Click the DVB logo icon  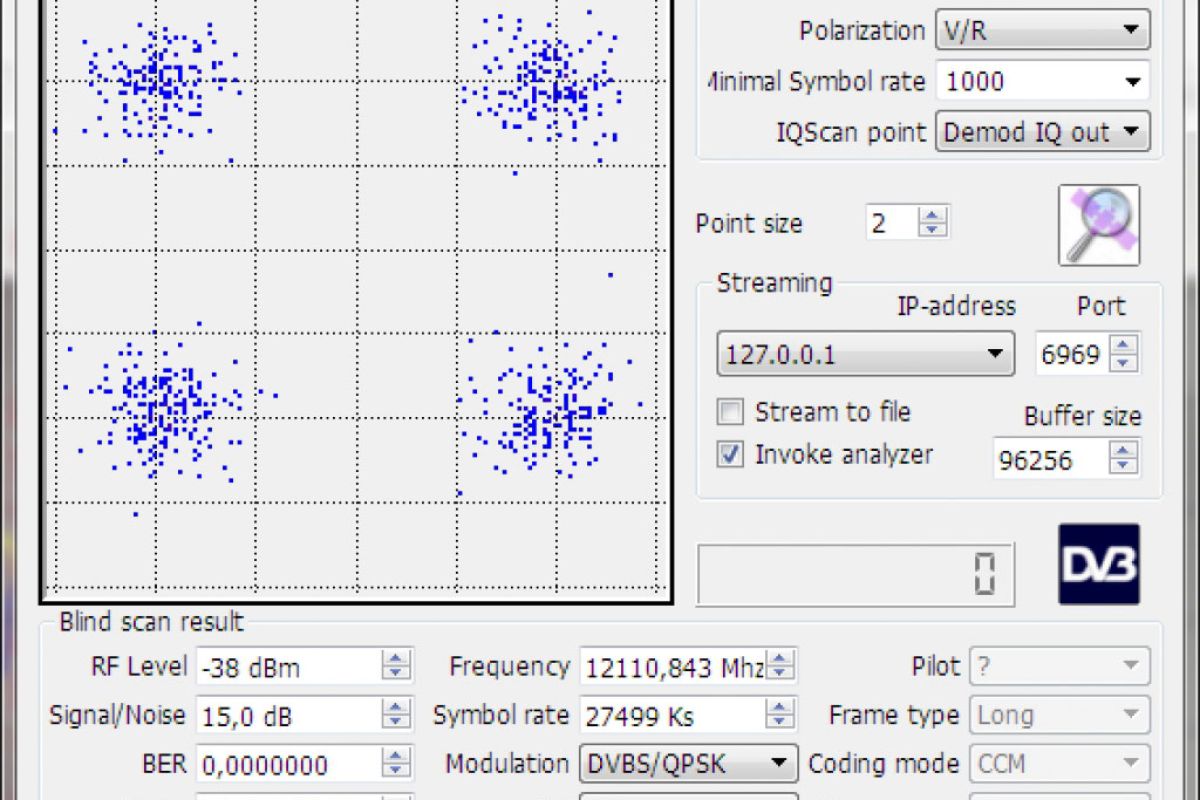tap(1099, 565)
